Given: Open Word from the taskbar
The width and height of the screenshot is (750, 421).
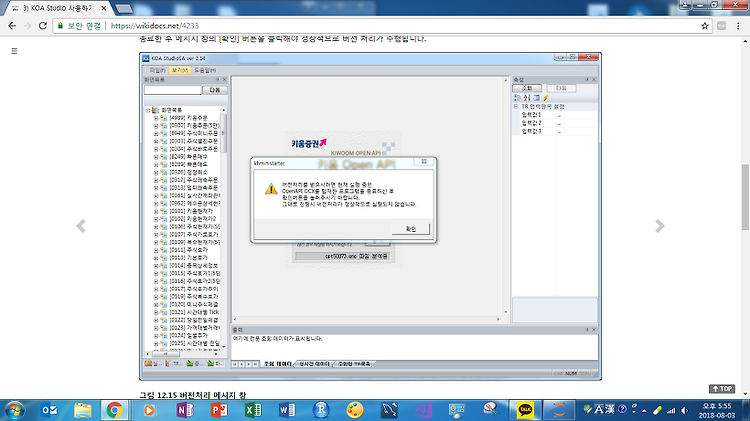Looking at the screenshot, I should pyautogui.click(x=287, y=410).
